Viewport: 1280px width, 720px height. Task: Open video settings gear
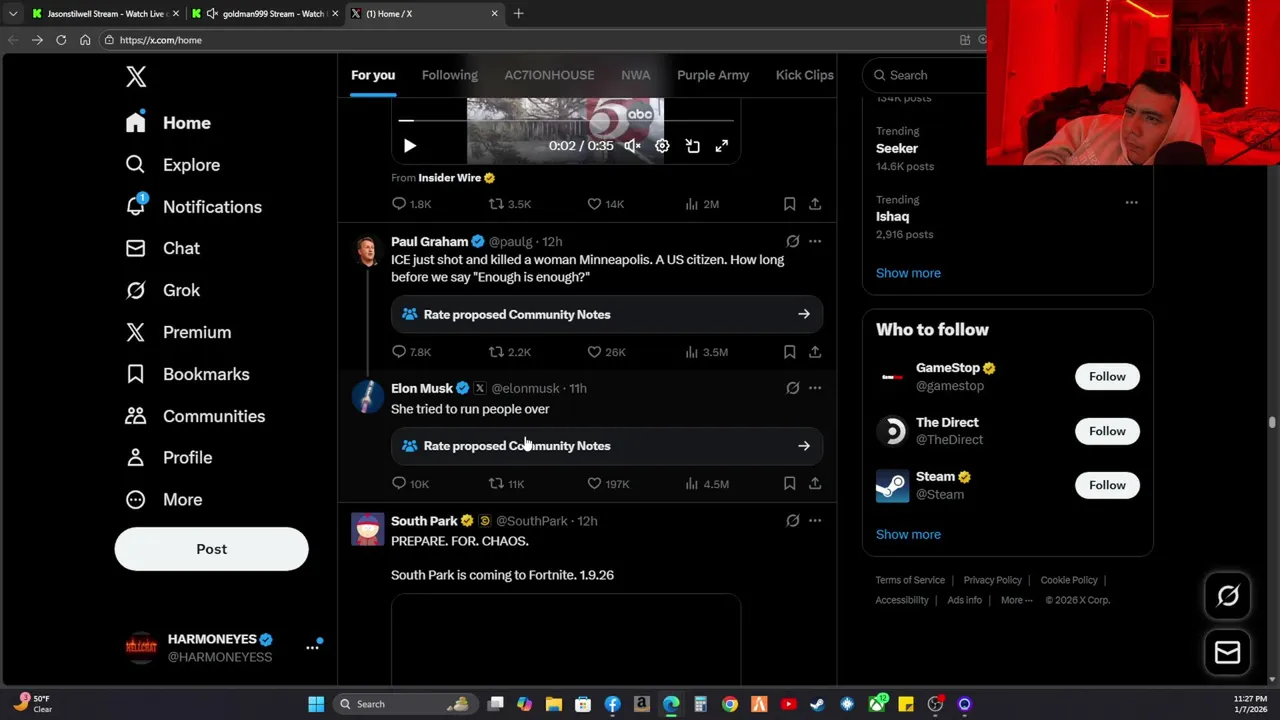point(662,146)
